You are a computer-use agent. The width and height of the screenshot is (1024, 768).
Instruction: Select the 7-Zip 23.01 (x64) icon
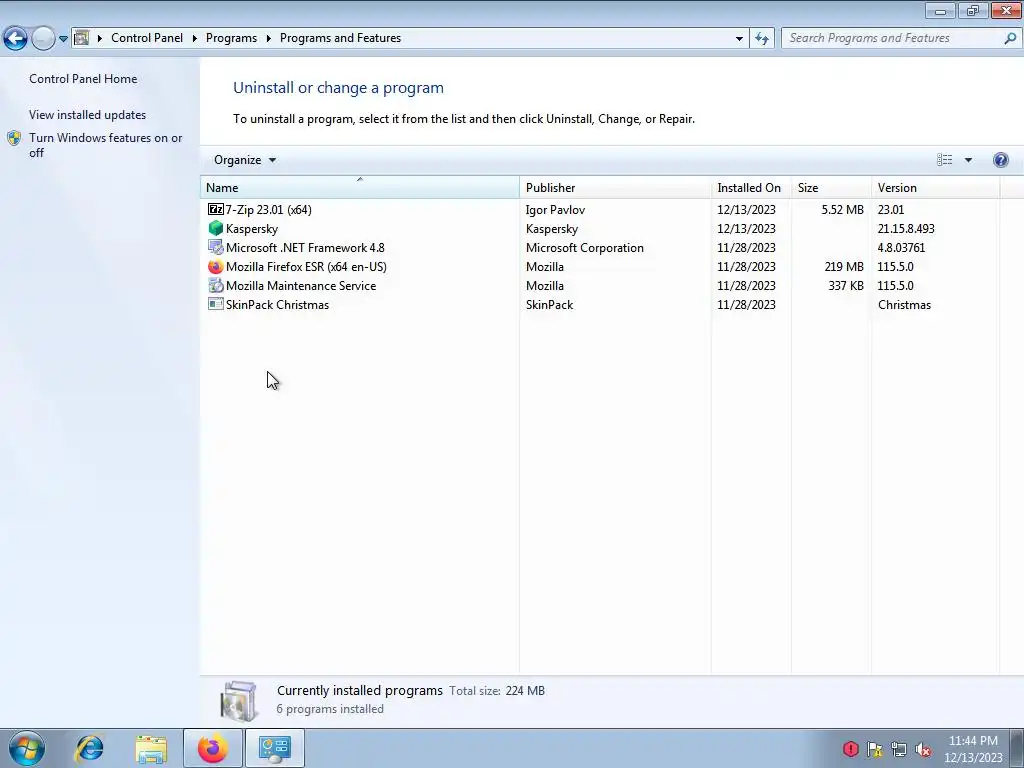tap(216, 209)
